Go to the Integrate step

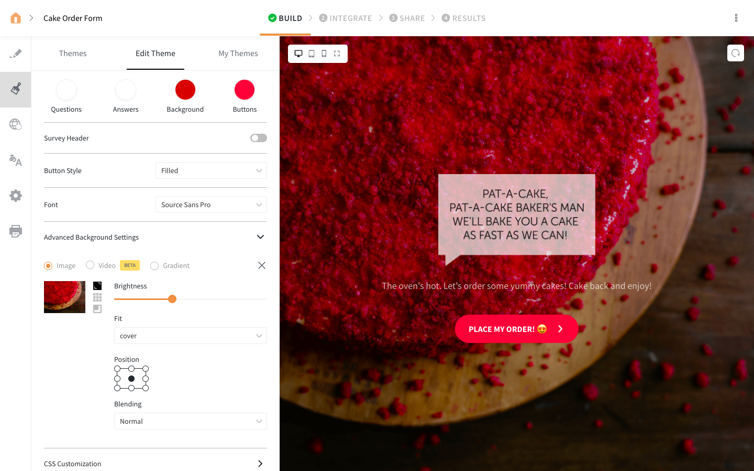(x=346, y=18)
